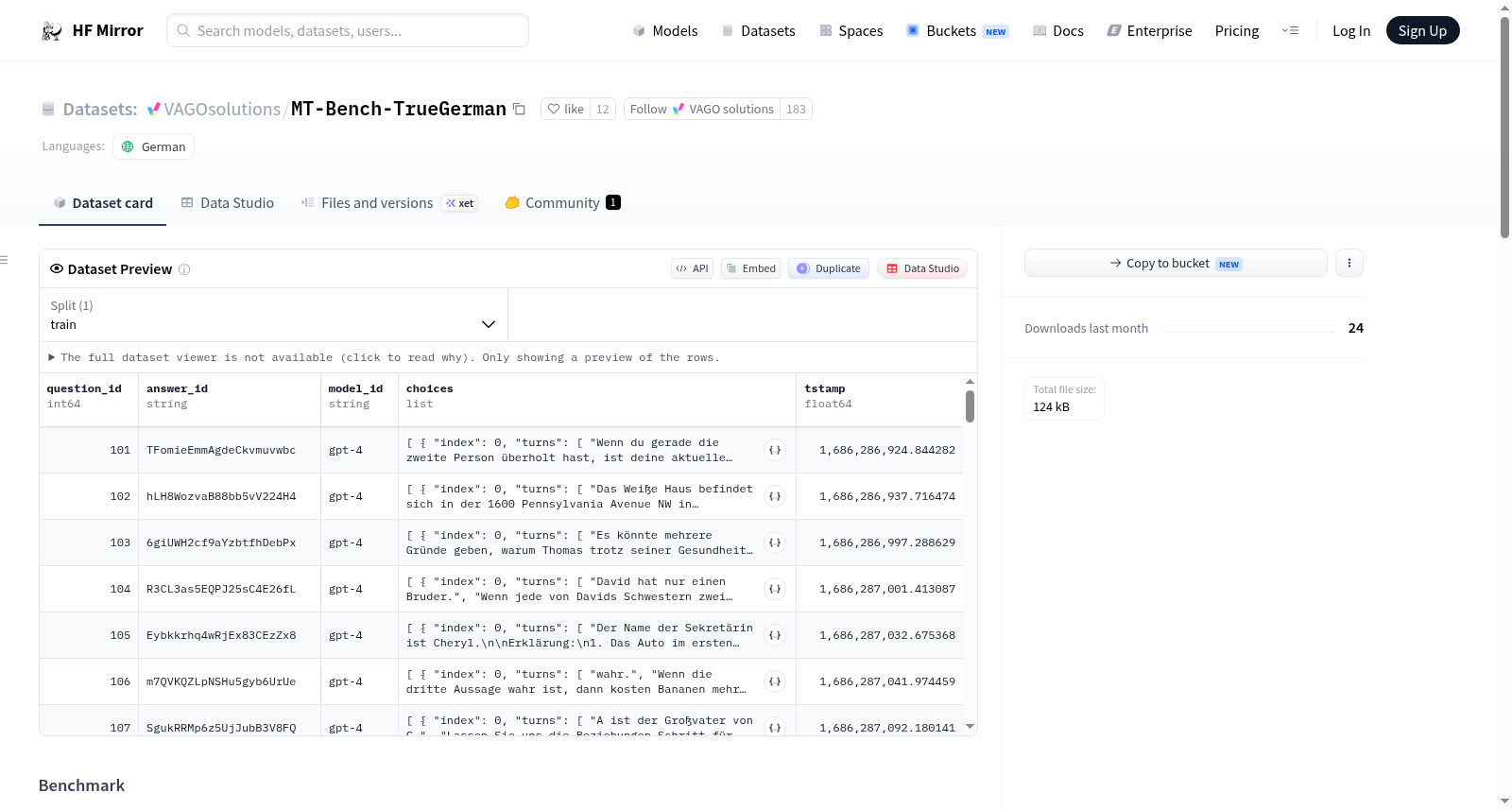This screenshot has width=1512, height=810.
Task: Click the Duplicate button
Action: tap(829, 268)
